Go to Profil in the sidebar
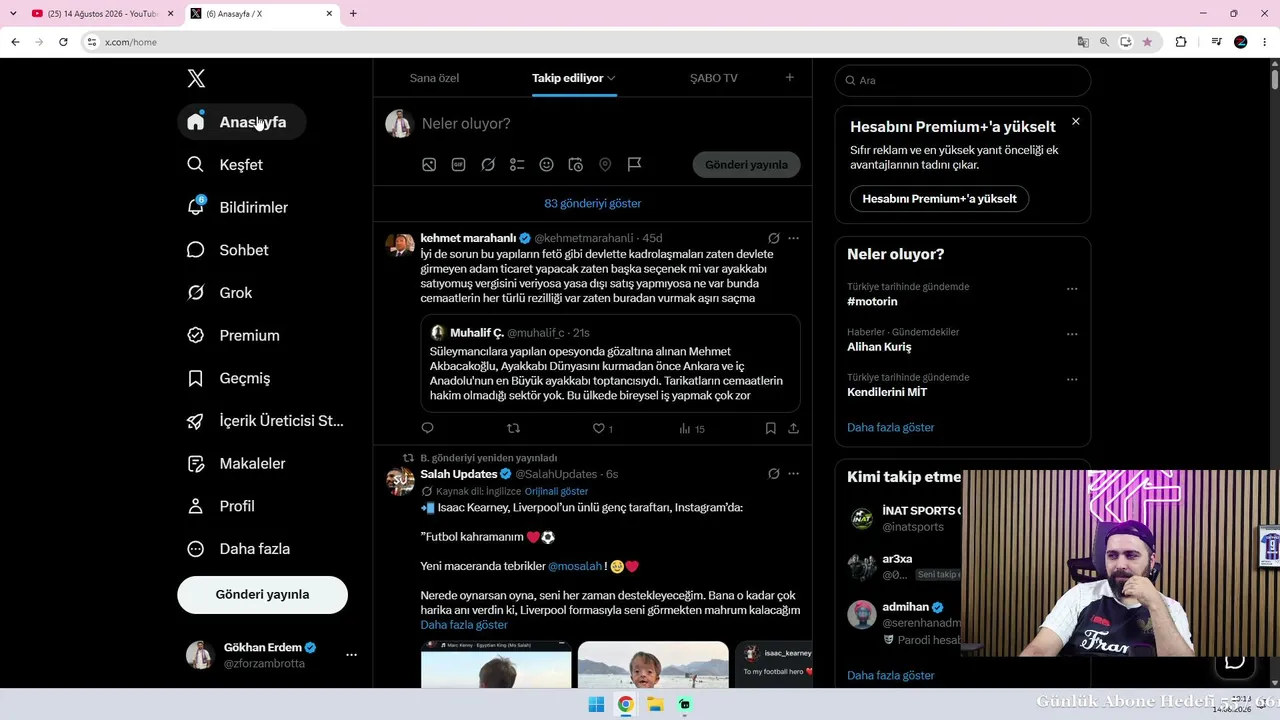The image size is (1280, 720). point(221,506)
